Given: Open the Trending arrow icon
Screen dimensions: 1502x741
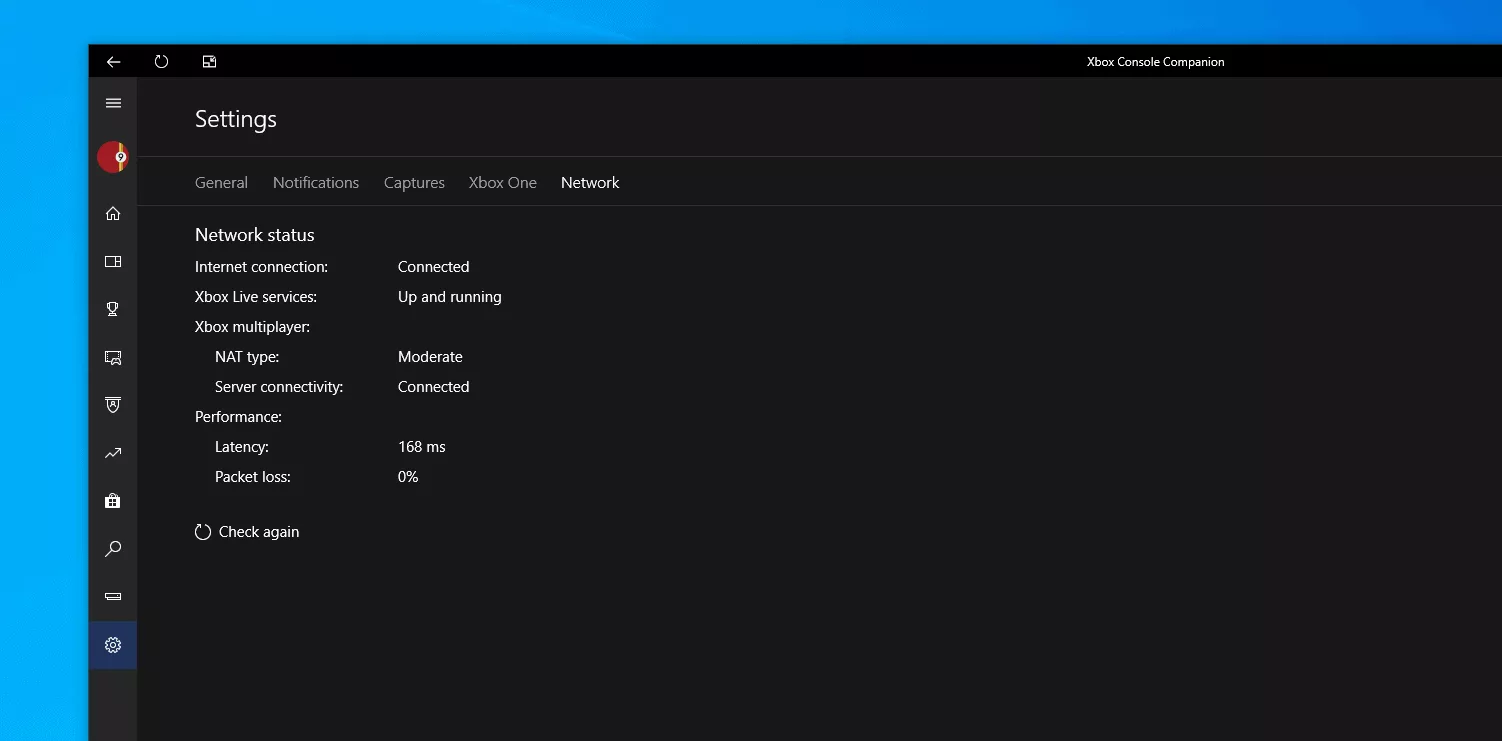Looking at the screenshot, I should (113, 453).
